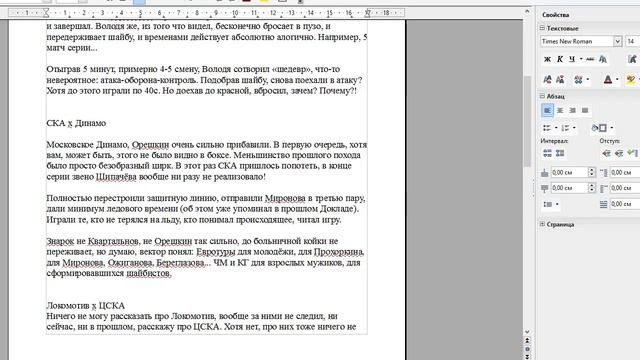The image size is (640, 360).
Task: Click vertical scrollbar down arrow
Action: [527, 332]
